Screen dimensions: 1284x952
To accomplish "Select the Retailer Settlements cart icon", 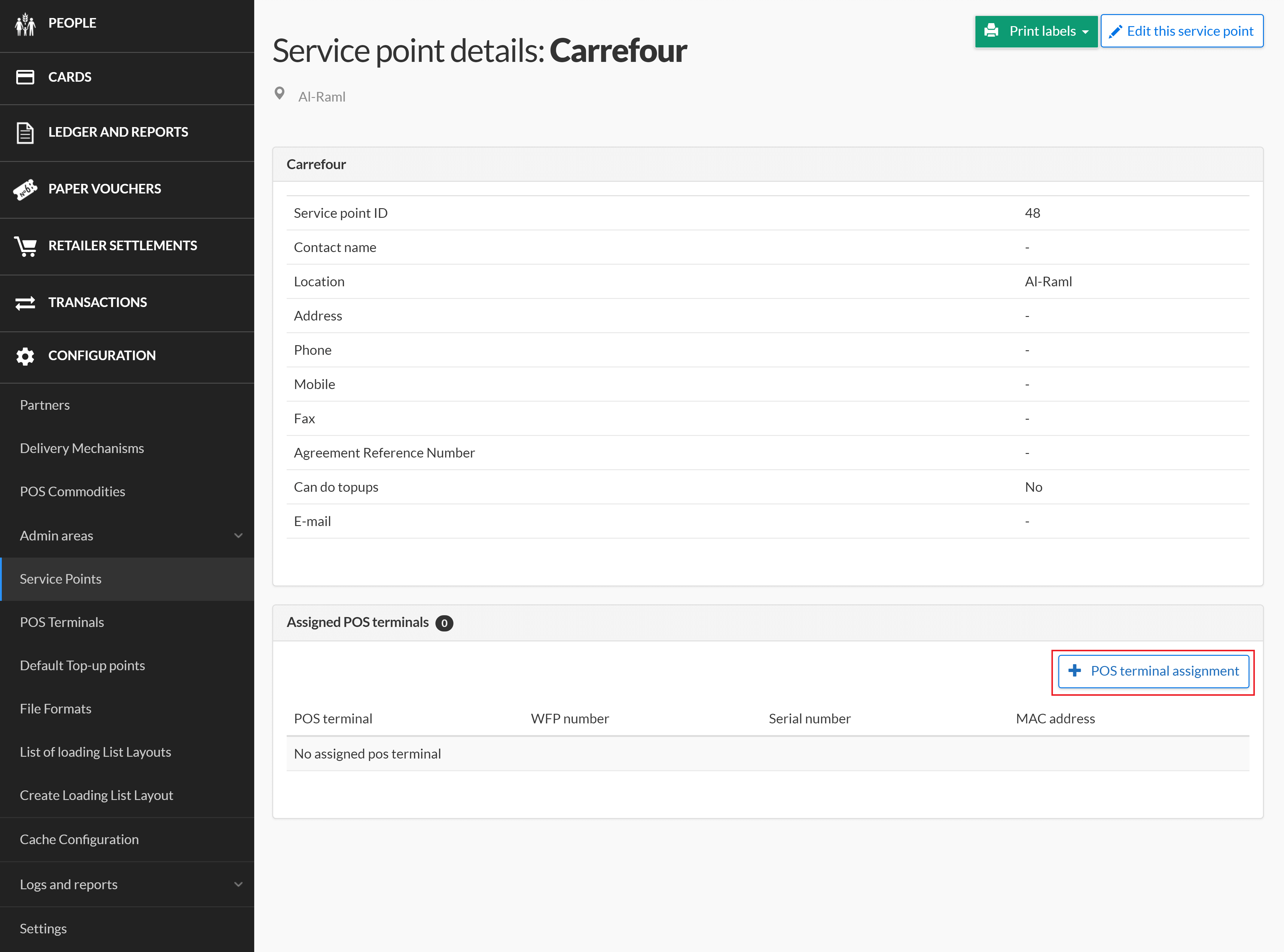I will tap(25, 245).
